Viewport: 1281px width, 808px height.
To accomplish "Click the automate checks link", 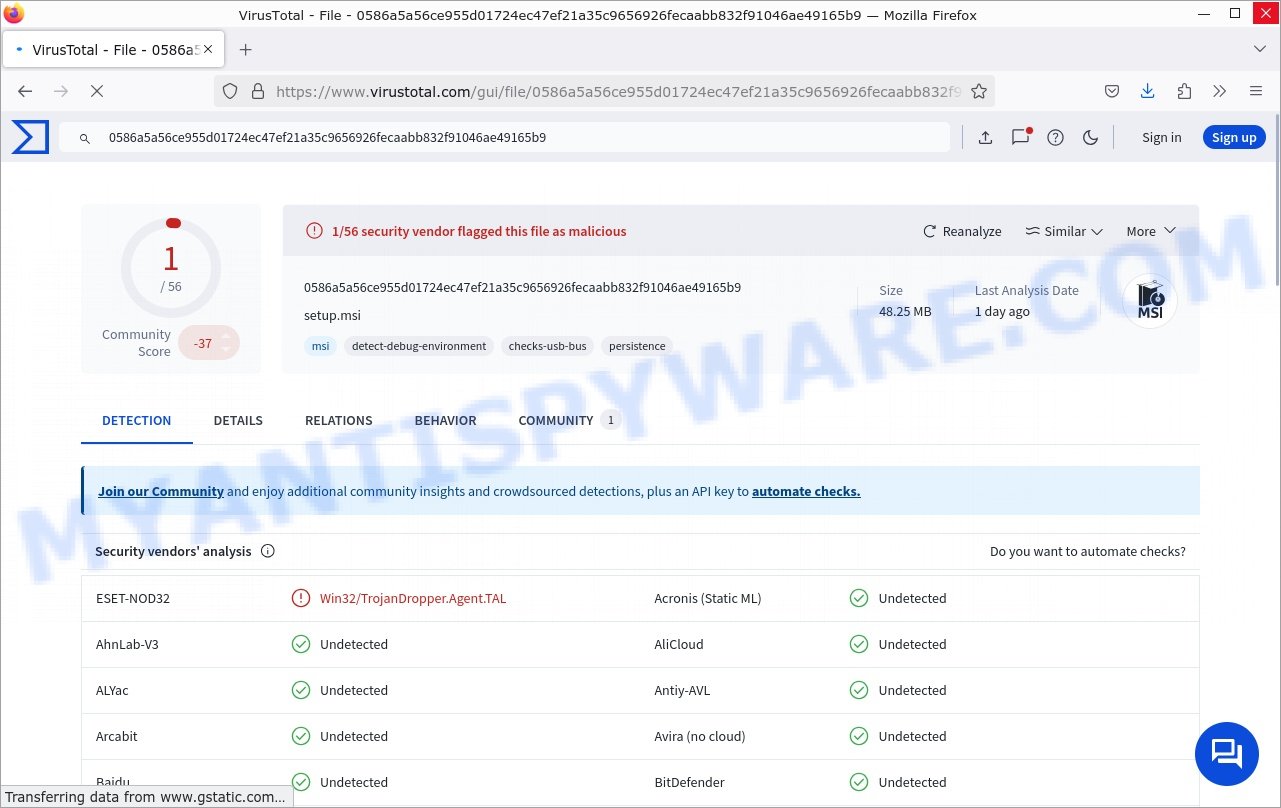I will [806, 491].
